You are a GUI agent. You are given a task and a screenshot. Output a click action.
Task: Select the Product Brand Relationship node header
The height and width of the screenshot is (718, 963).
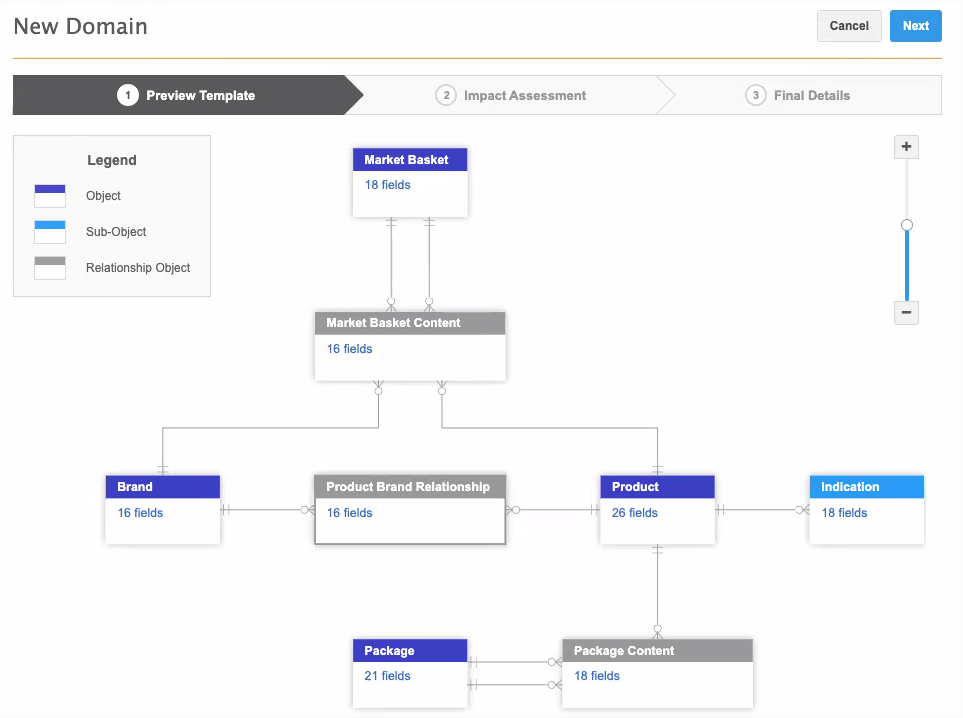click(409, 487)
